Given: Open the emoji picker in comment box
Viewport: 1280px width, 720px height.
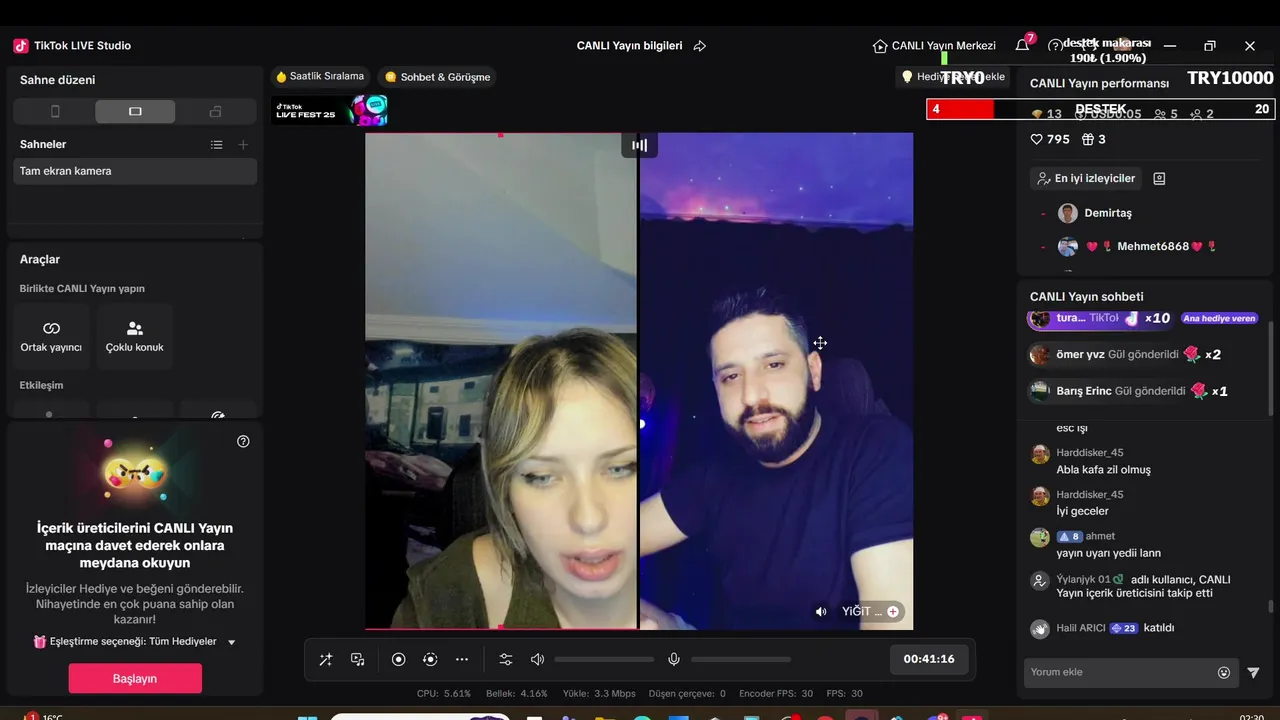Looking at the screenshot, I should (1224, 673).
